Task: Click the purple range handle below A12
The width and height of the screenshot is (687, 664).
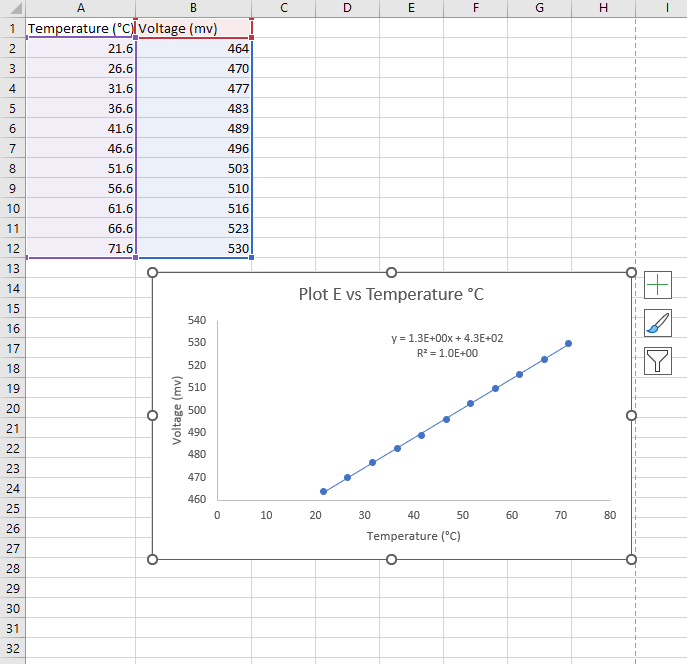Action: pyautogui.click(x=135, y=258)
